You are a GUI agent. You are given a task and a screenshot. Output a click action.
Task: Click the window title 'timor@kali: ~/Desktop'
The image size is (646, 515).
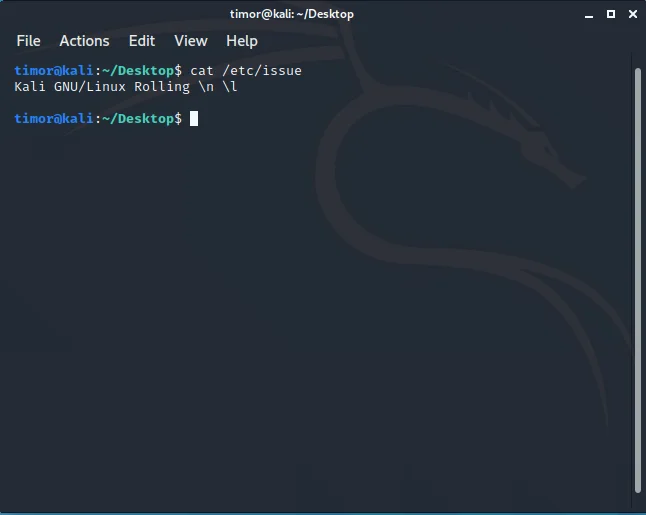(x=292, y=14)
